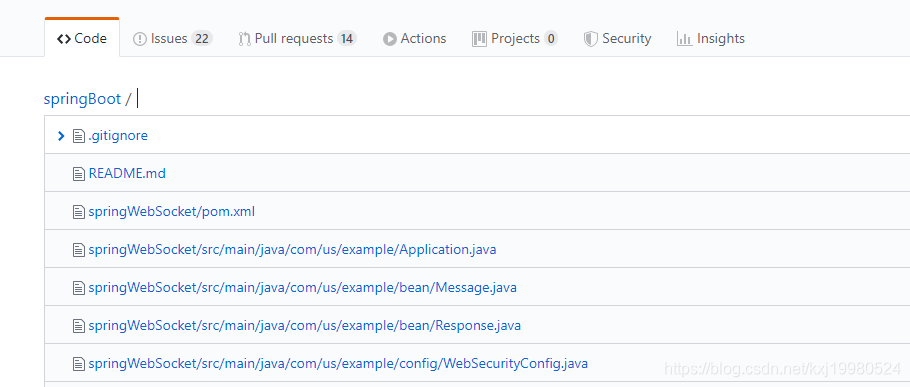This screenshot has height=387, width=910.
Task: Open the WebSecurityConfig.java file result
Action: (338, 364)
